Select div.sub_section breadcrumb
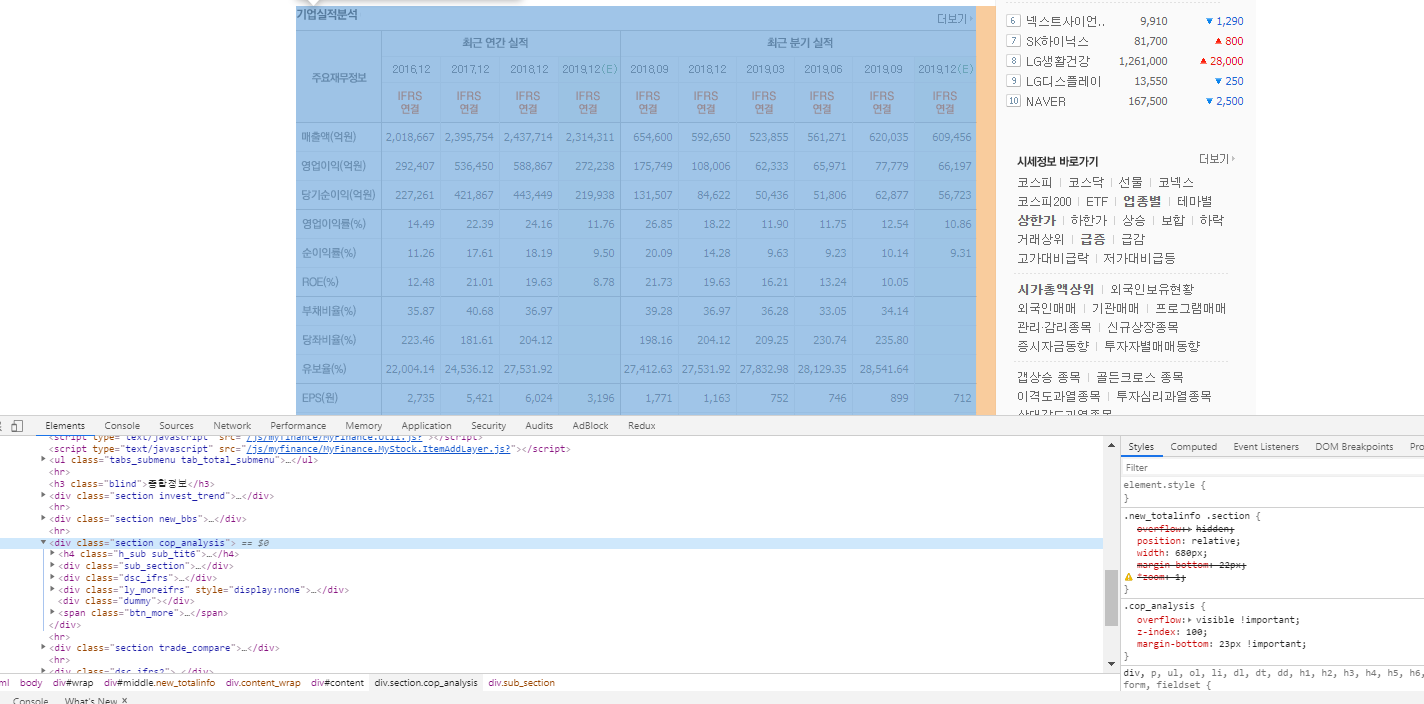The height and width of the screenshot is (704, 1424). pos(520,683)
